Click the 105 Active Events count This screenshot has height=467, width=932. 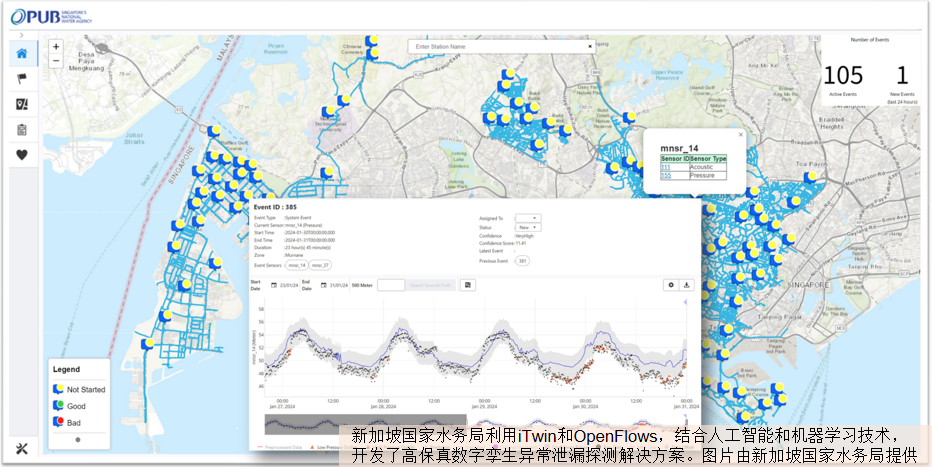(843, 75)
